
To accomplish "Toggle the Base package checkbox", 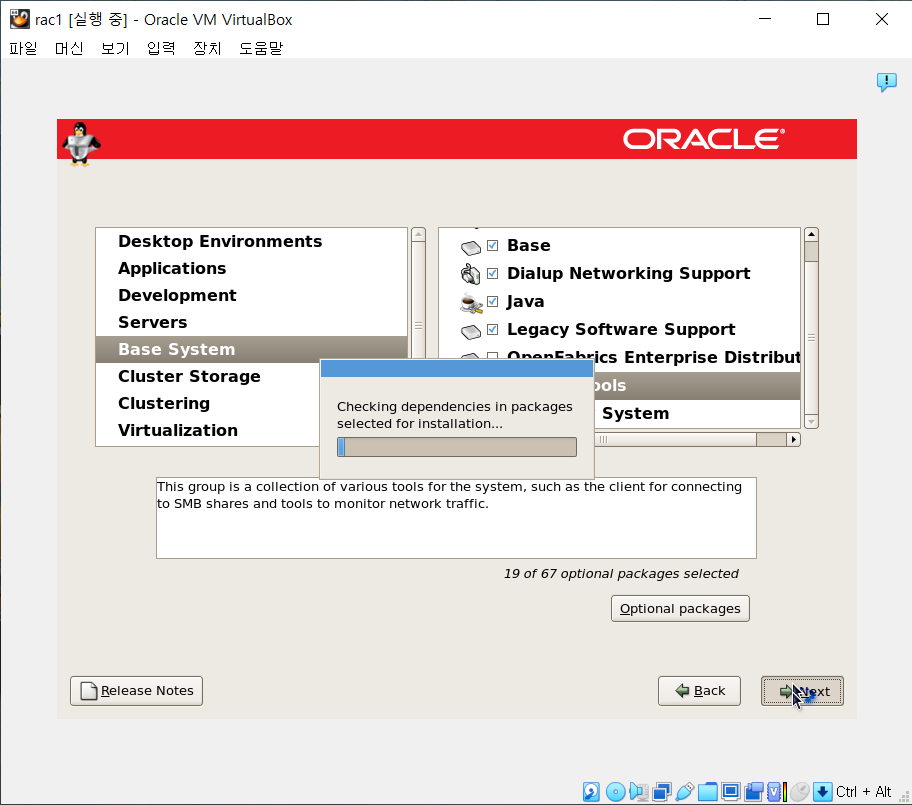I will (493, 245).
